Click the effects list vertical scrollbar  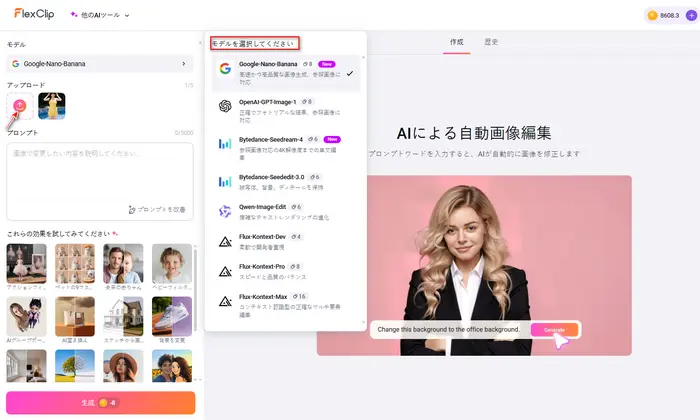196,290
